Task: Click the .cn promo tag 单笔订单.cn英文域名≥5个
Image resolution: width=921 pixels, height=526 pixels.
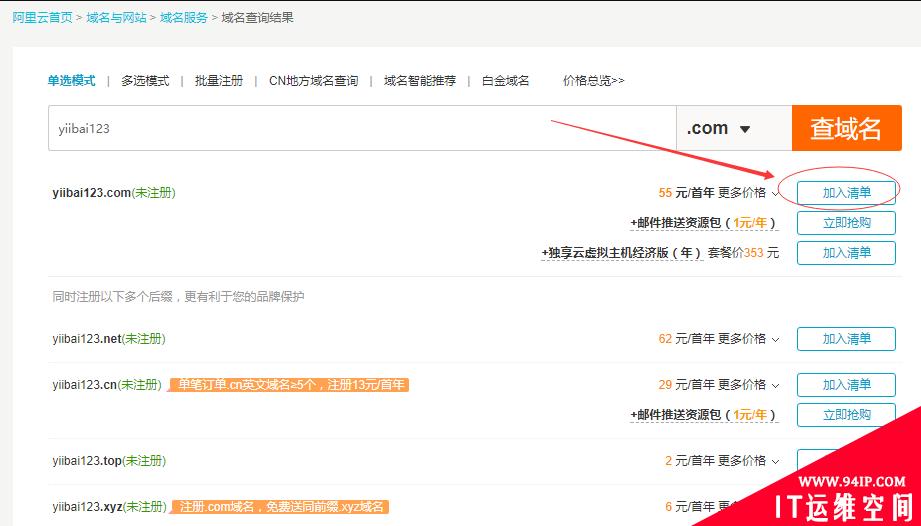Action: 289,385
